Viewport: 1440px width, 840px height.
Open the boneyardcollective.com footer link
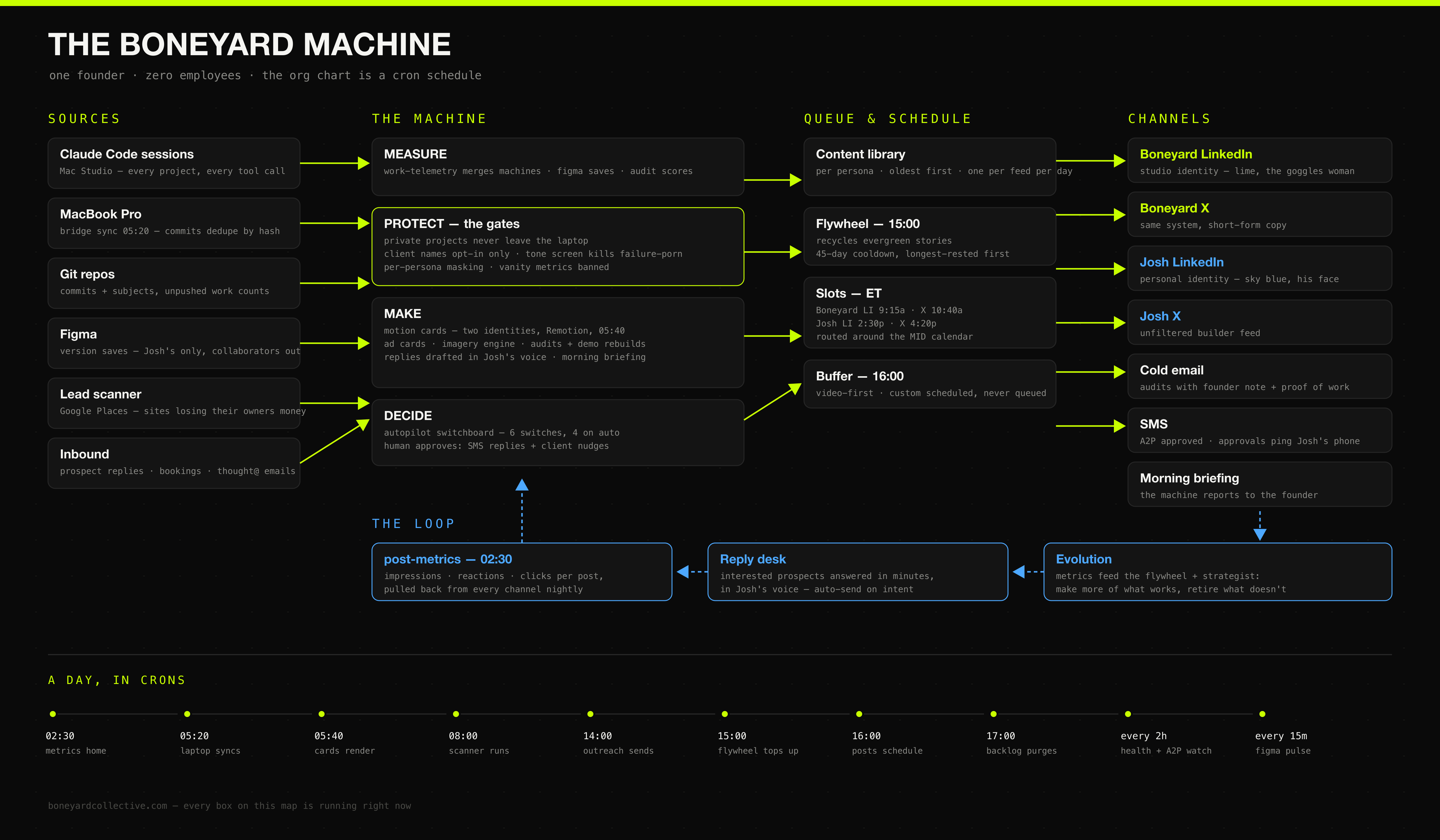coord(230,806)
